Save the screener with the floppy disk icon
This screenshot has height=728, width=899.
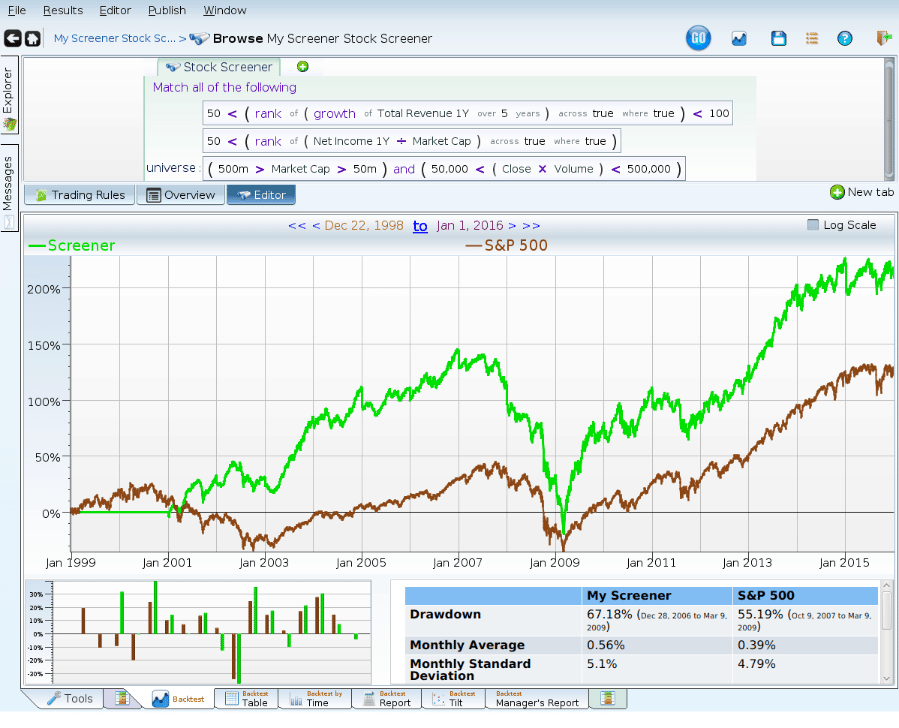[778, 38]
